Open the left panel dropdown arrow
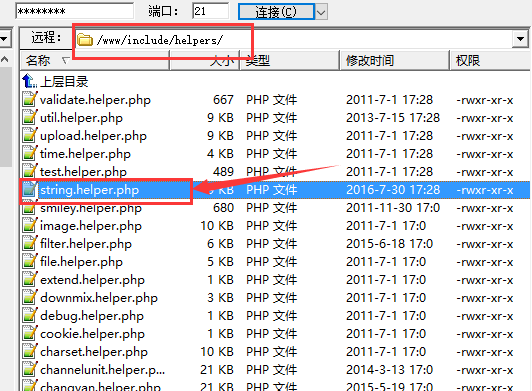 coord(5,39)
